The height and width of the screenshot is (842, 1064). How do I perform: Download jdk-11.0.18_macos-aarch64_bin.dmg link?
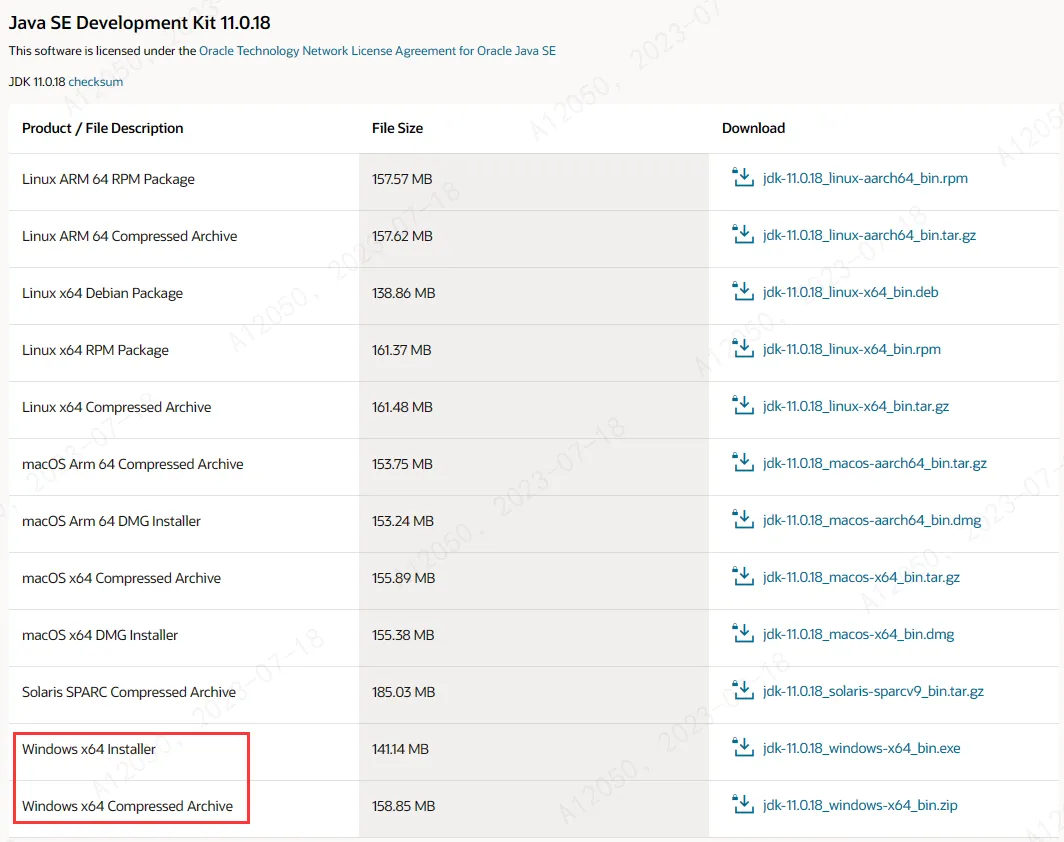(x=872, y=520)
